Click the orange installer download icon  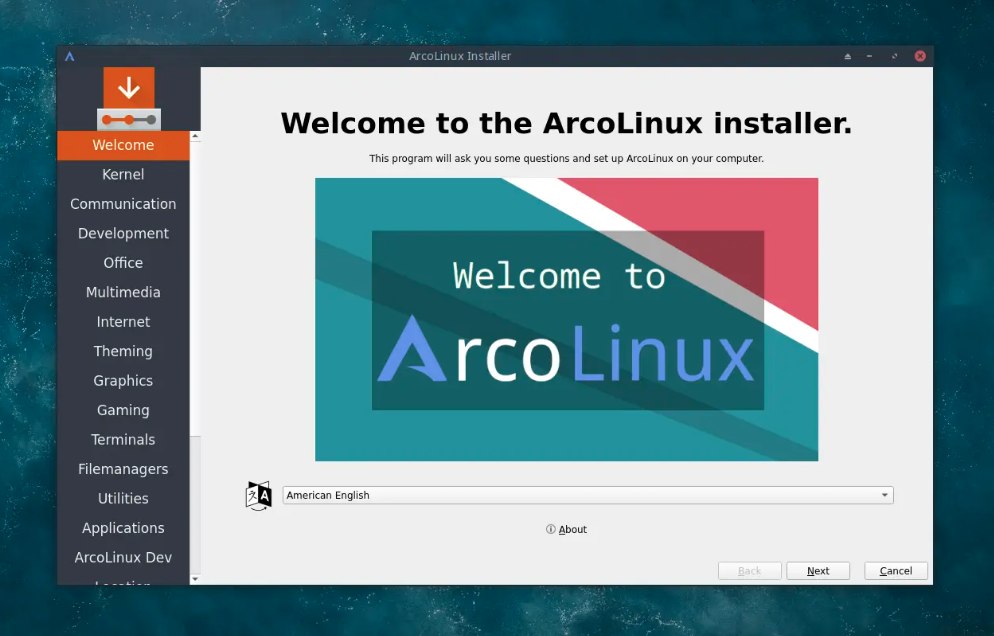pos(129,98)
